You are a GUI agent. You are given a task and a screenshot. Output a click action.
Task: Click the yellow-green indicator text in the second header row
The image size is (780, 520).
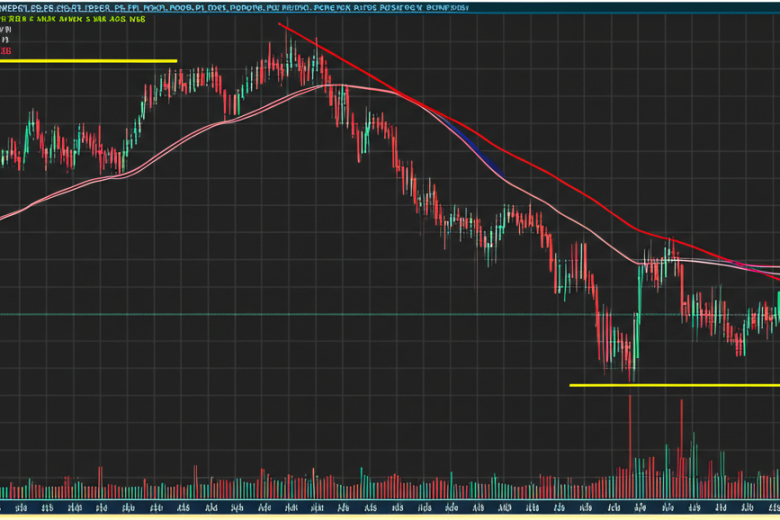pos(75,18)
